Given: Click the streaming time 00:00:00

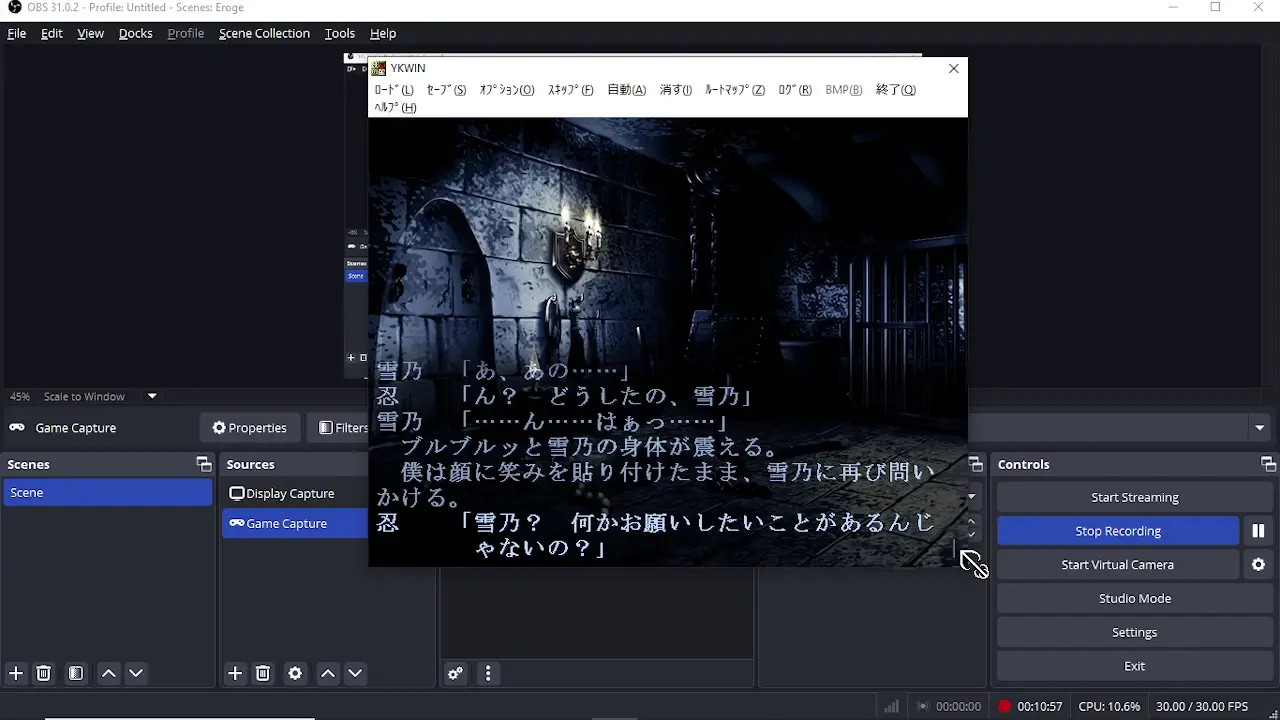Looking at the screenshot, I should coord(958,707).
